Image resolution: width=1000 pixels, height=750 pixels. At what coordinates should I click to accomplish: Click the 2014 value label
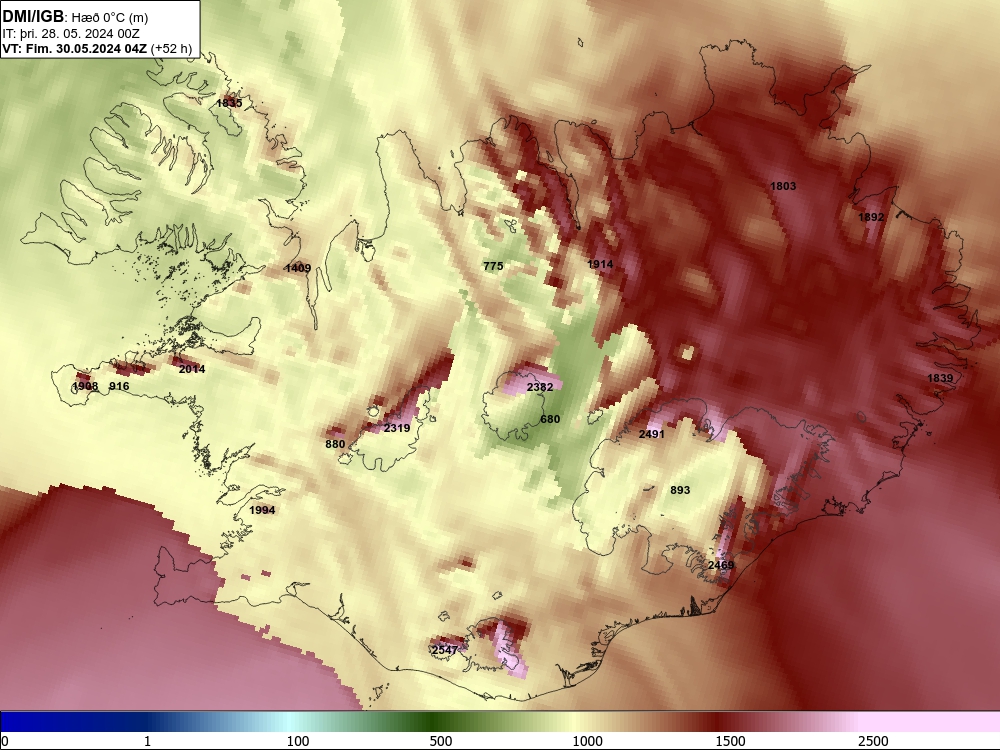coord(192,369)
